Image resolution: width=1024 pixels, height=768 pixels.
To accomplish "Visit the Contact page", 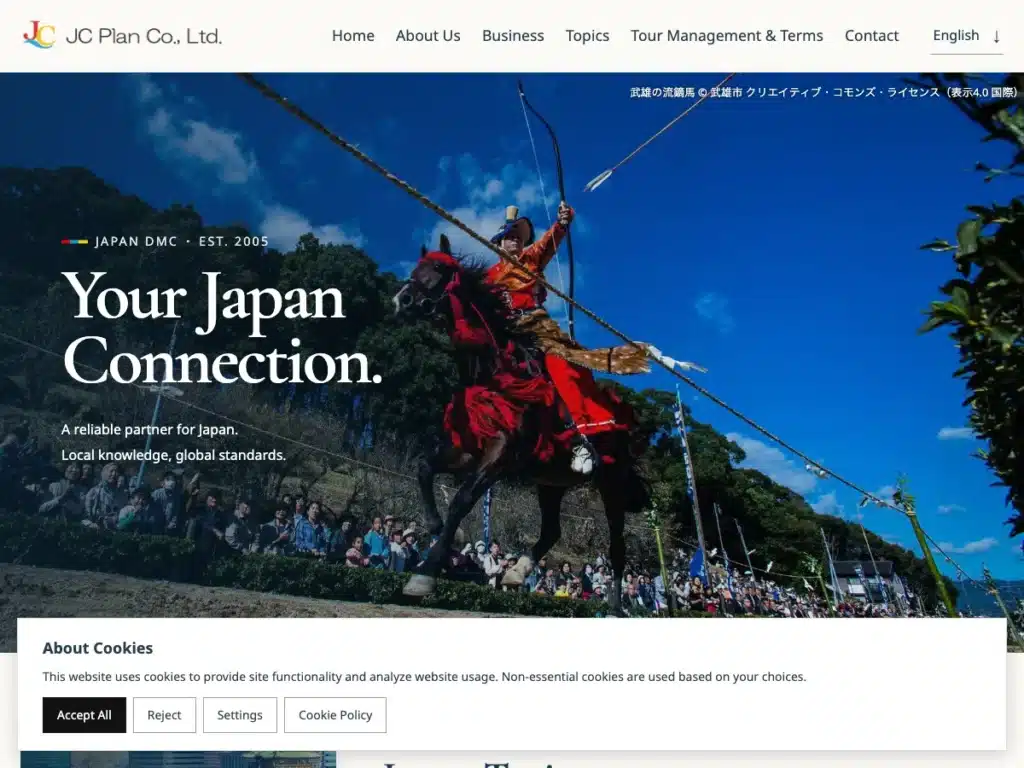I will tap(871, 36).
